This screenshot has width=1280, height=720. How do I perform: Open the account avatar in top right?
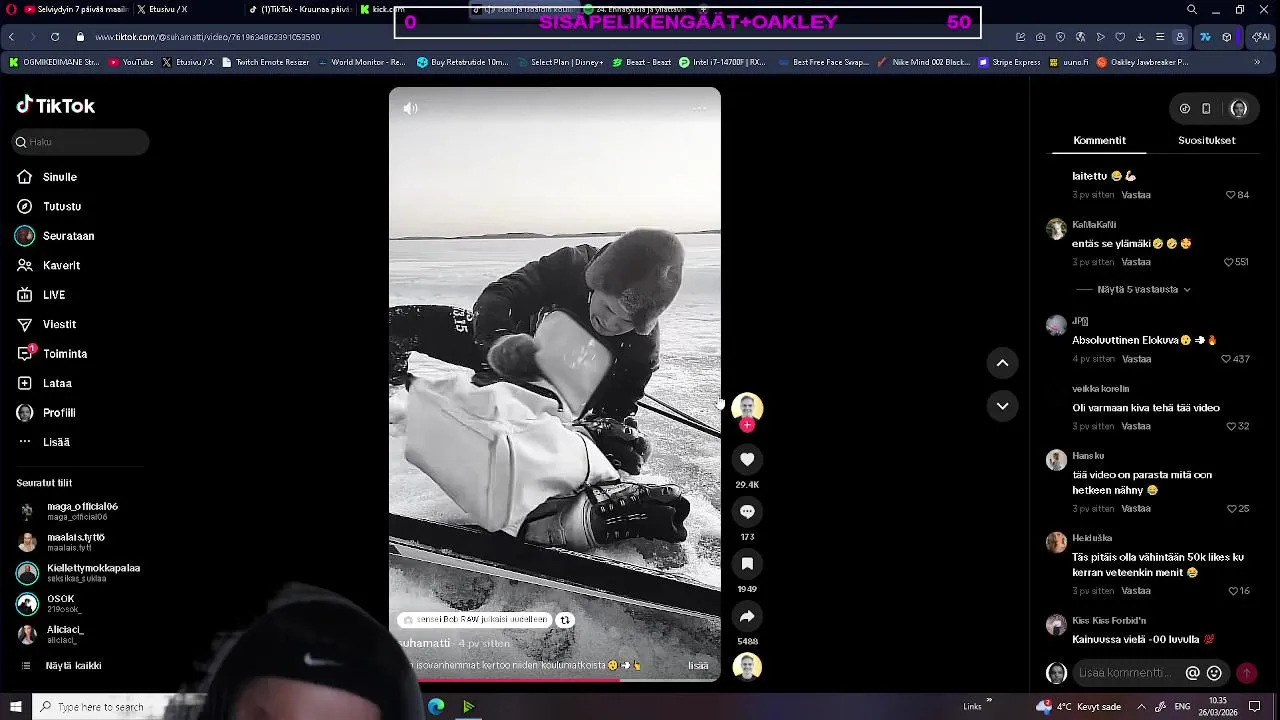1239,108
